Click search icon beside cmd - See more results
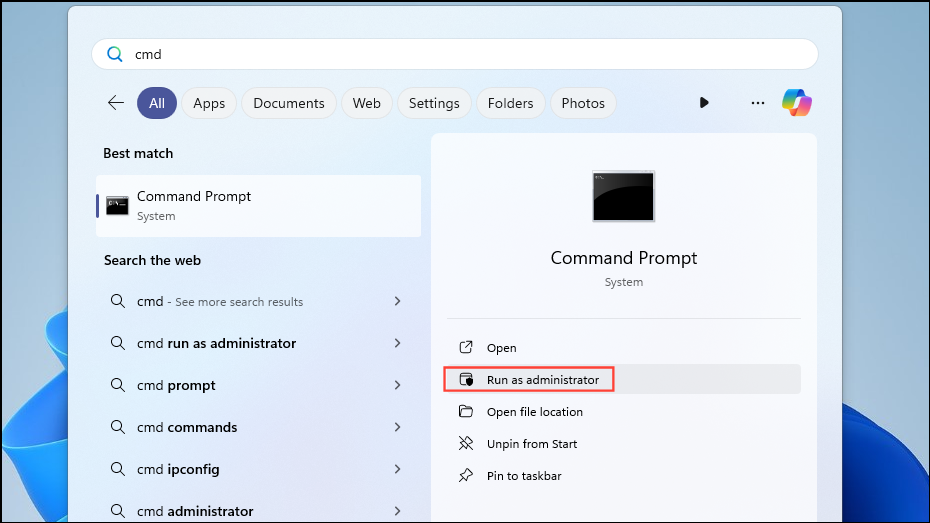The width and height of the screenshot is (930, 523). tap(117, 301)
